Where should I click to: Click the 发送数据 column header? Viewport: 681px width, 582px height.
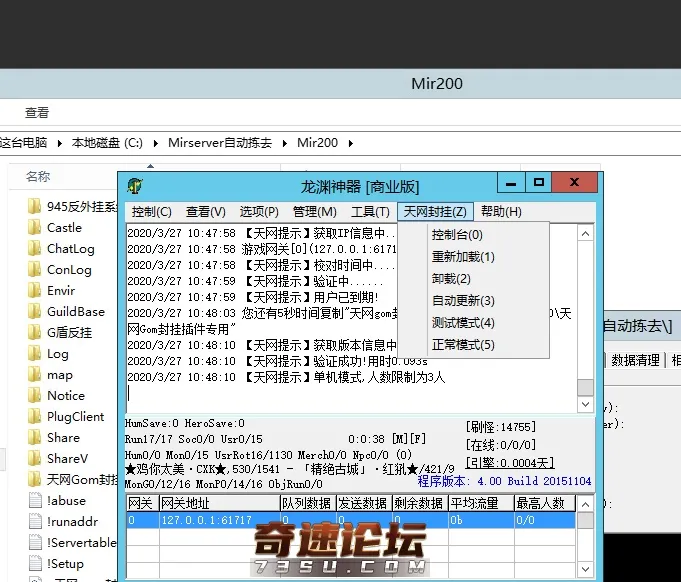pos(364,503)
